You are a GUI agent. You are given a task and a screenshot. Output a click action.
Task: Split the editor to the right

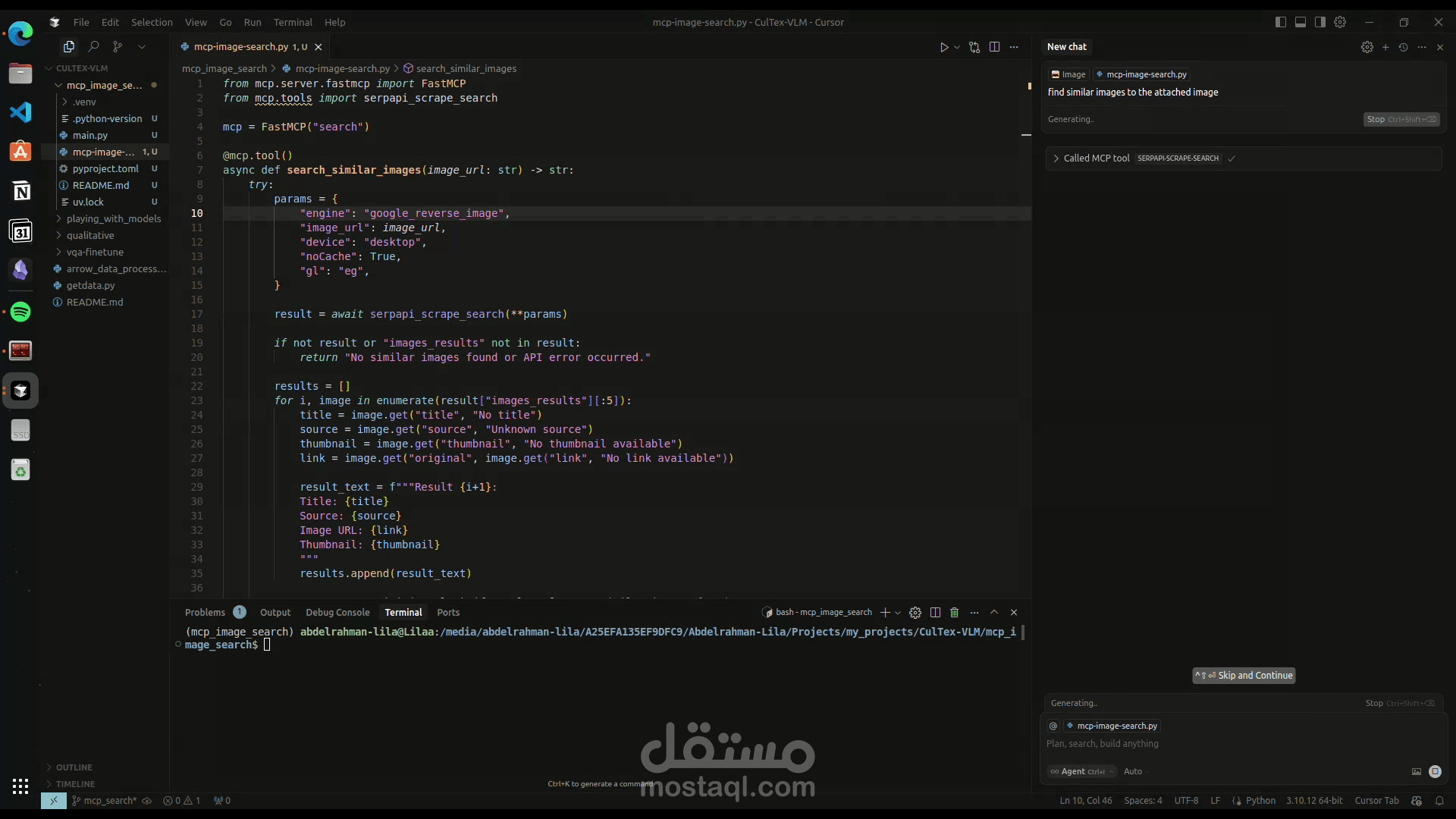(995, 47)
